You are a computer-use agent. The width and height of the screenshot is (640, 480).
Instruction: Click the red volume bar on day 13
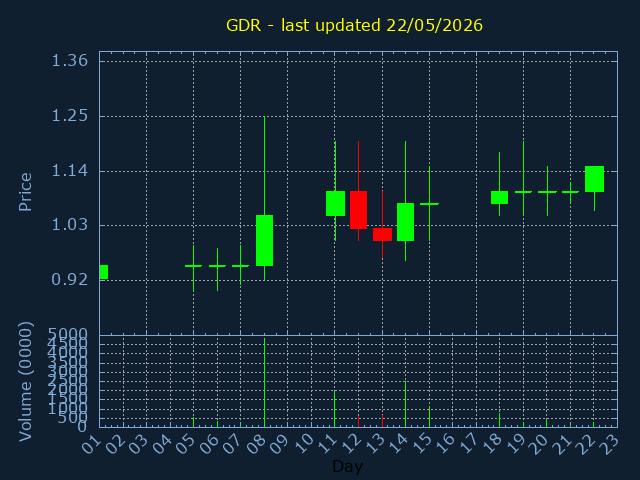382,421
